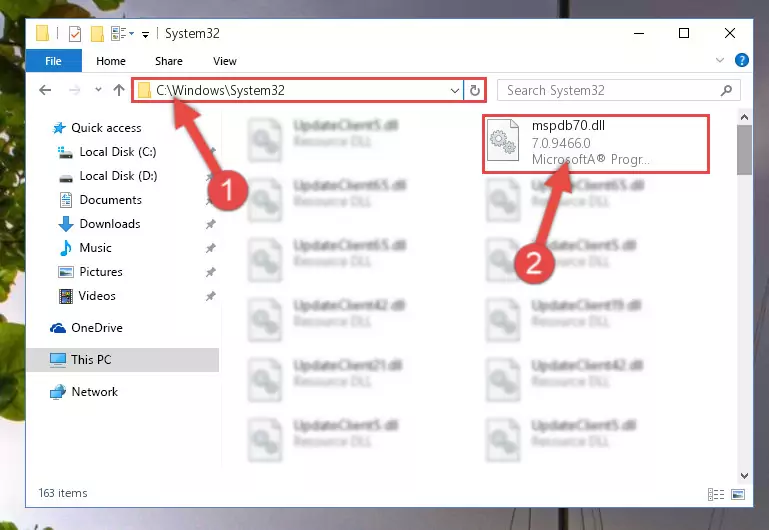The height and width of the screenshot is (530, 769).
Task: Click the vertical scrollbar thumb
Action: tap(744, 150)
